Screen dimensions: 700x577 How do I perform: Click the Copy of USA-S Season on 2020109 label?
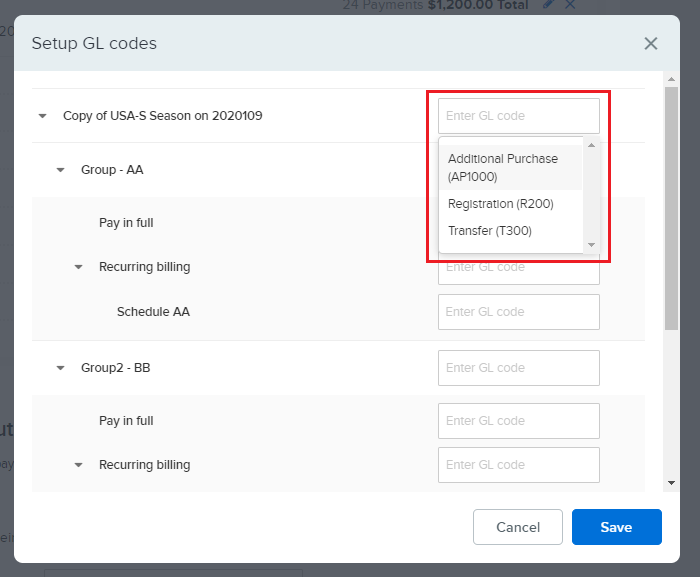[162, 116]
